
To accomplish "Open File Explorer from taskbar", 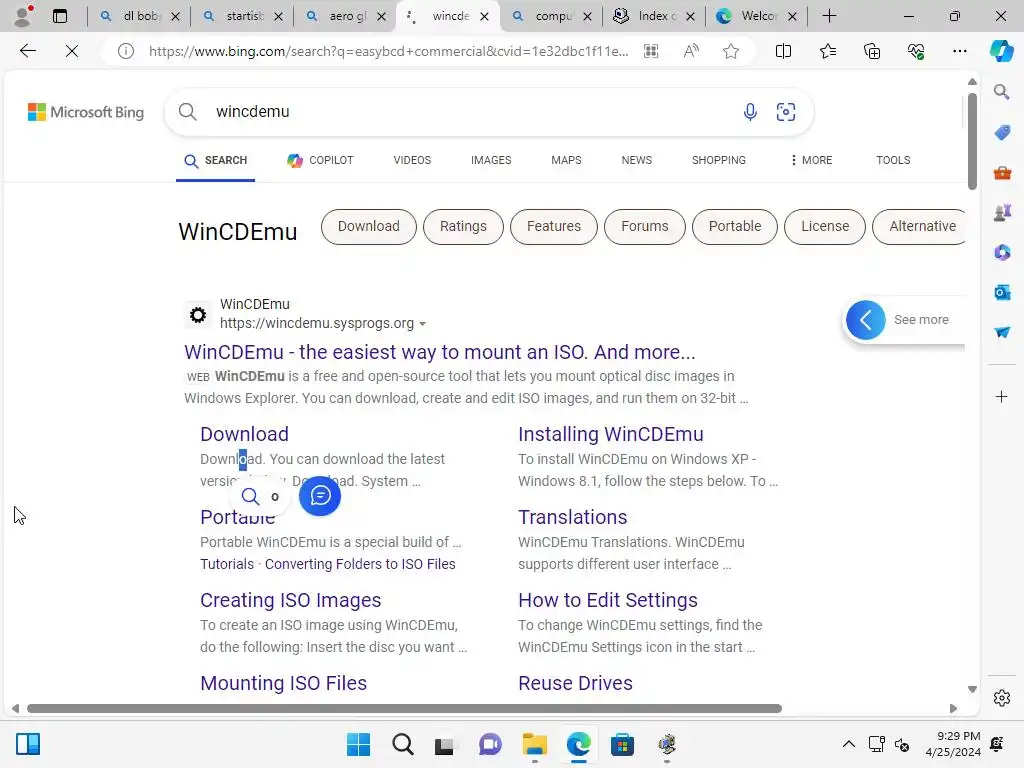I will (534, 744).
